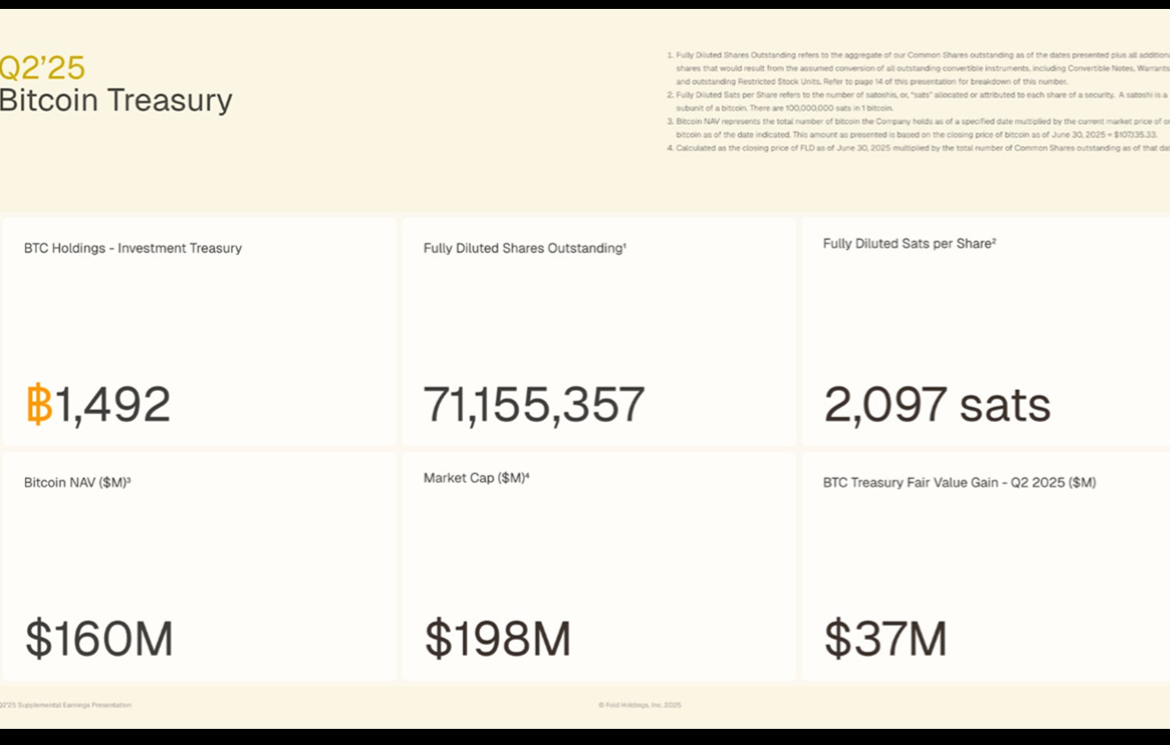Click footnote 2 about Fully Diluted Sats per Share
This screenshot has height=745, width=1170.
coord(918,102)
